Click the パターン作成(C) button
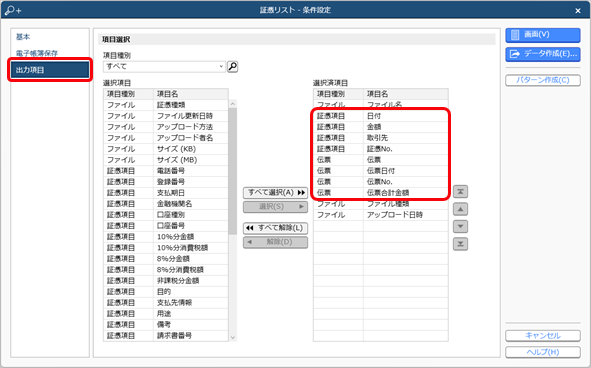Screen dimensions: 591x368 (x=543, y=80)
